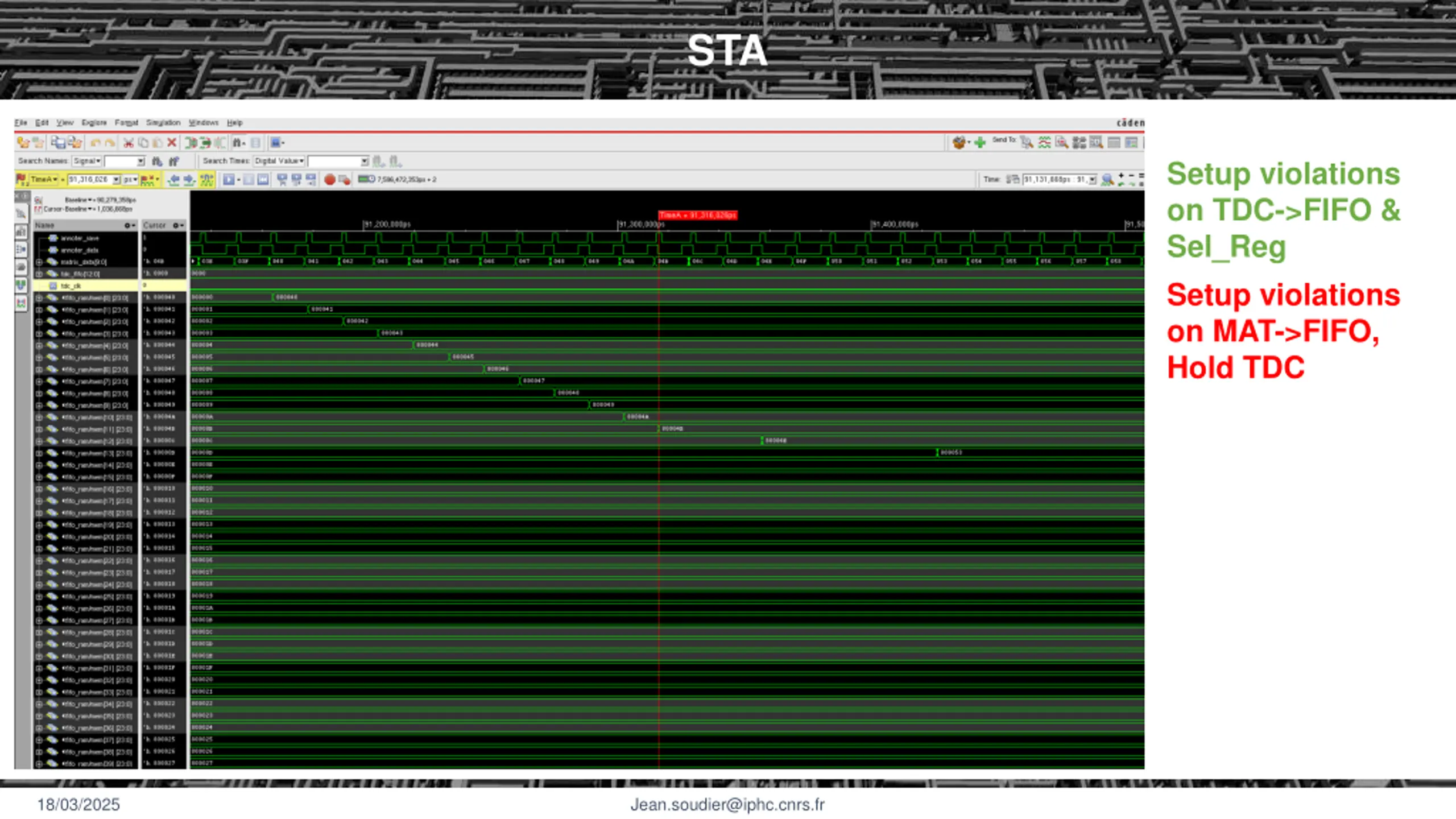Open the Format menu
The image size is (1456, 819).
[126, 122]
